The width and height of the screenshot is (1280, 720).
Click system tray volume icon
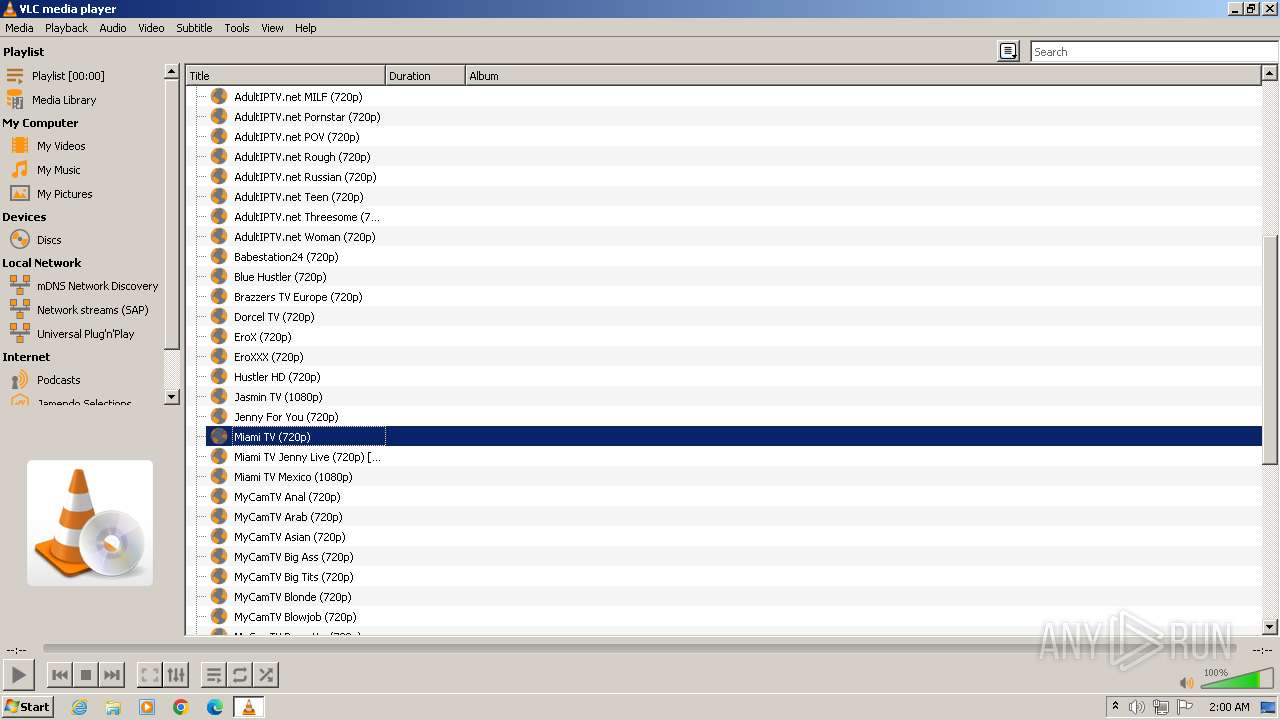pyautogui.click(x=1137, y=707)
